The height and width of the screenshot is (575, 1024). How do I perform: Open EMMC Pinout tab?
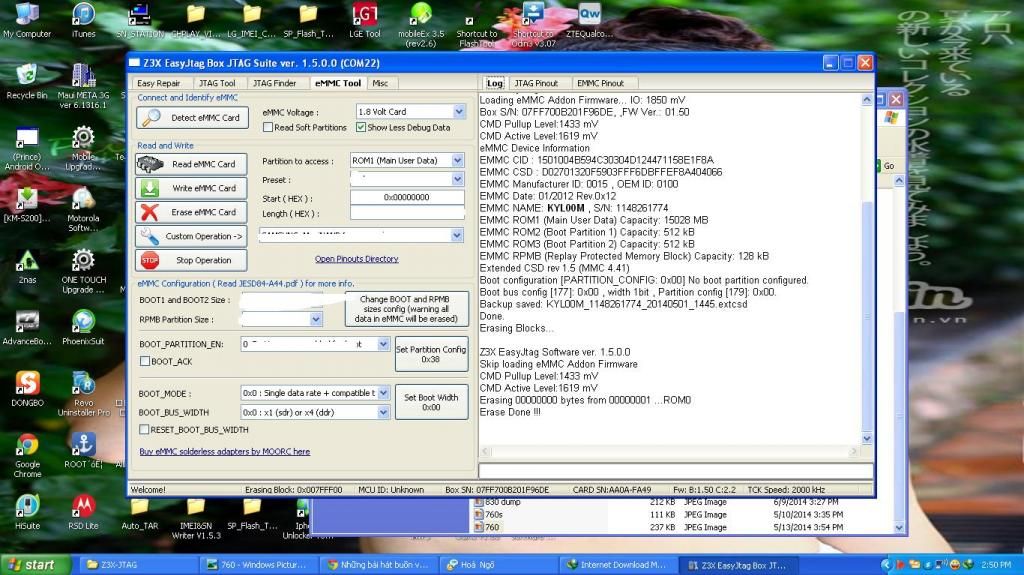coord(600,83)
